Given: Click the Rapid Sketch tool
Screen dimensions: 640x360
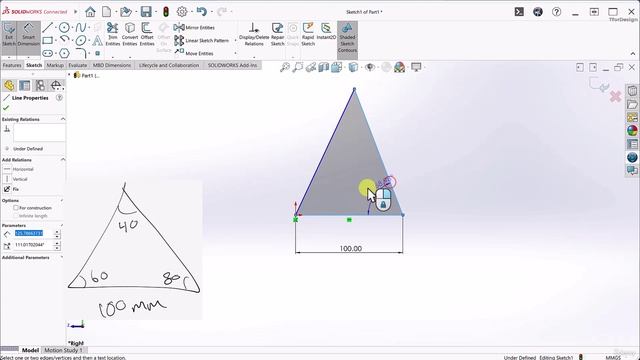Looking at the screenshot, I should tap(308, 34).
